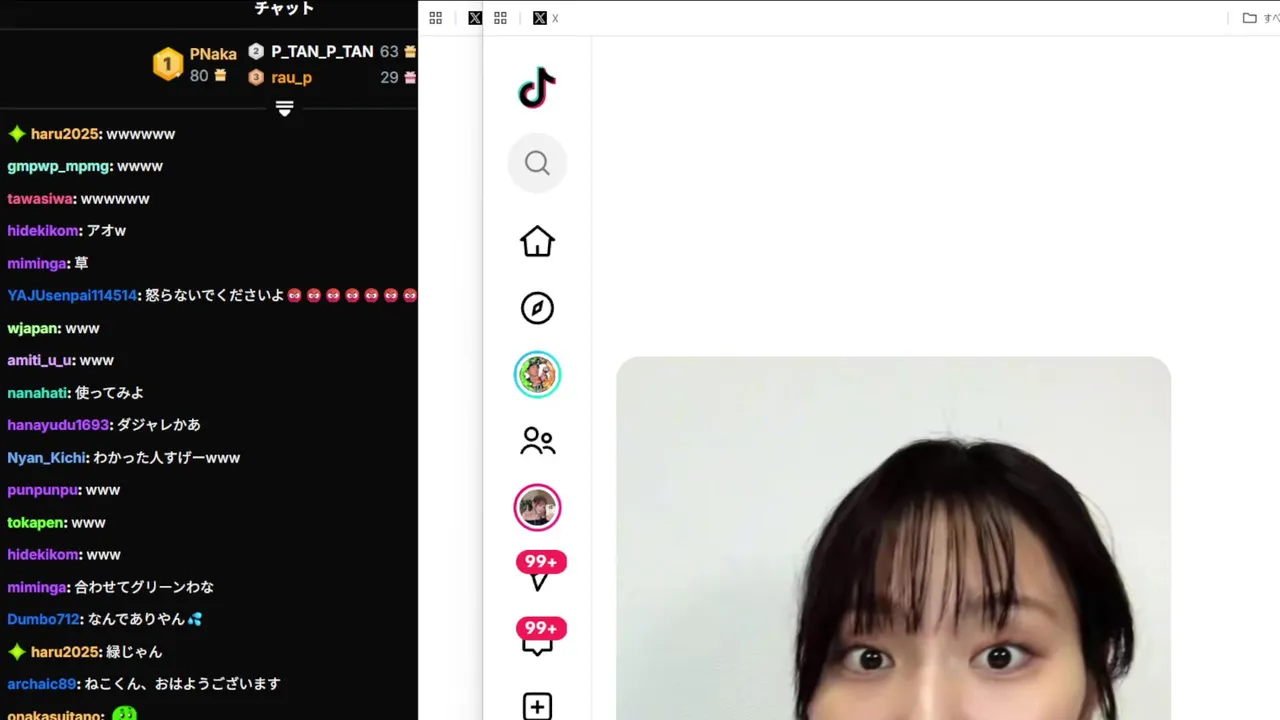Click username gmpwp_mpmg in chat
1280x720 pixels.
(58, 166)
